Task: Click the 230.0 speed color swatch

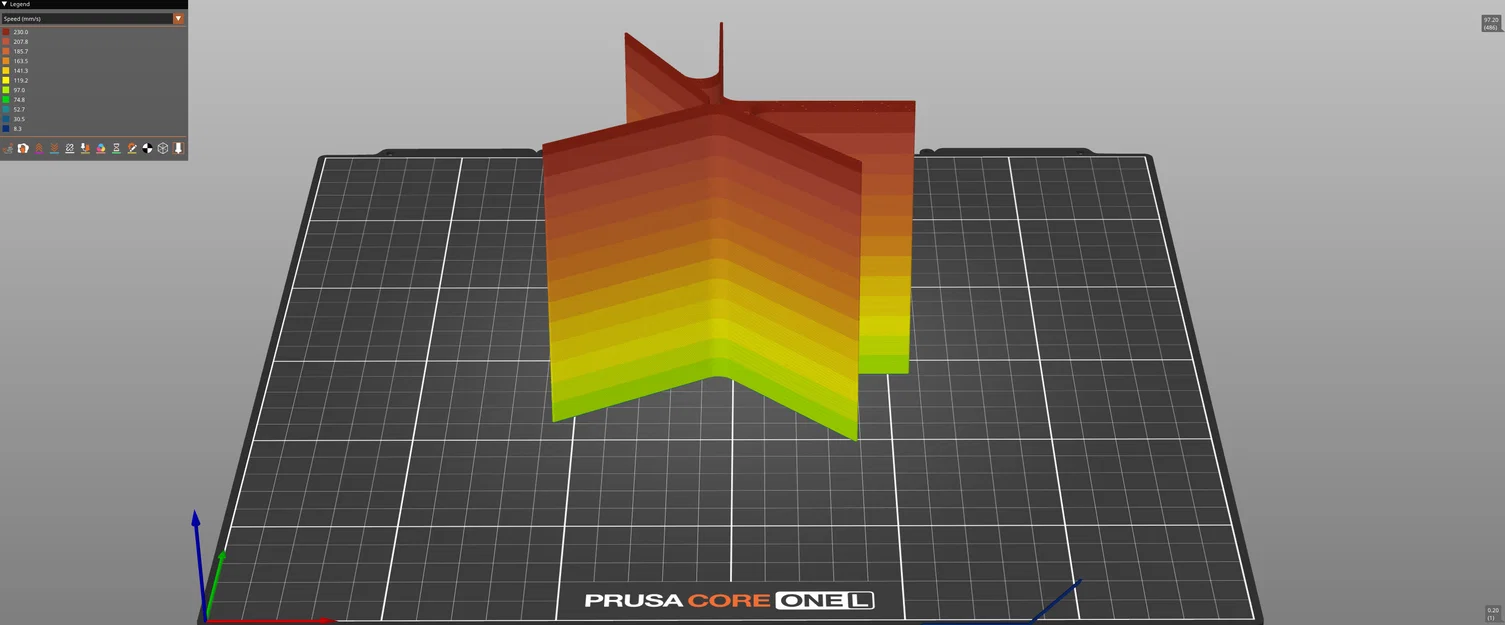Action: (x=6, y=32)
